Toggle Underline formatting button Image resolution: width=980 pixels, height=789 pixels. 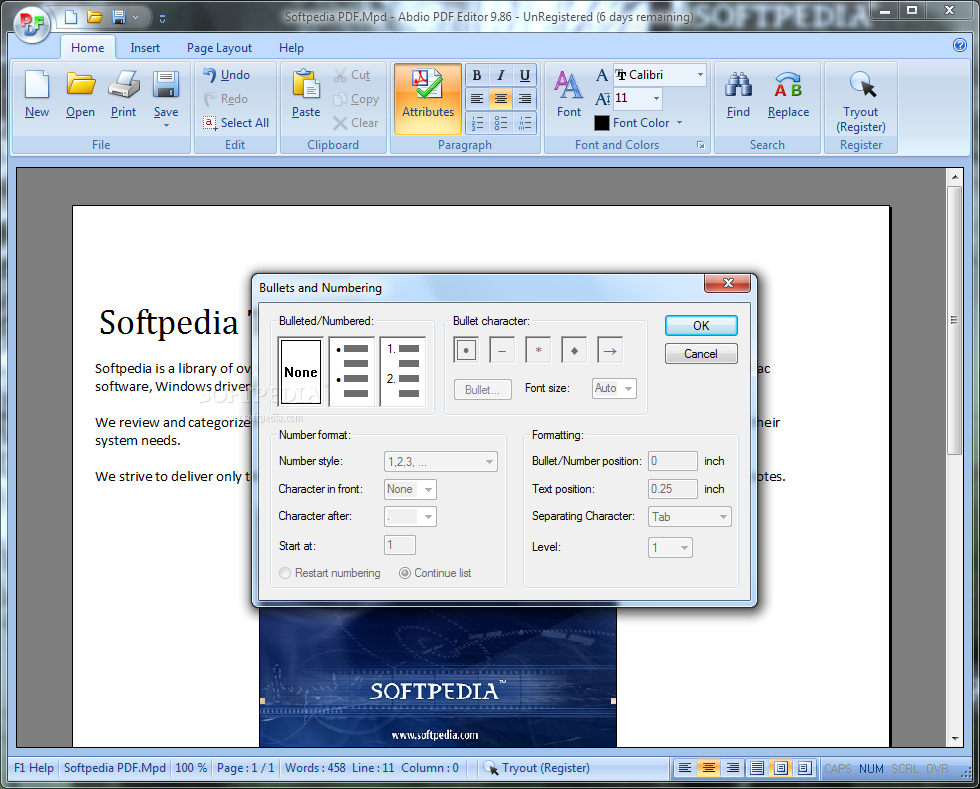coord(524,76)
